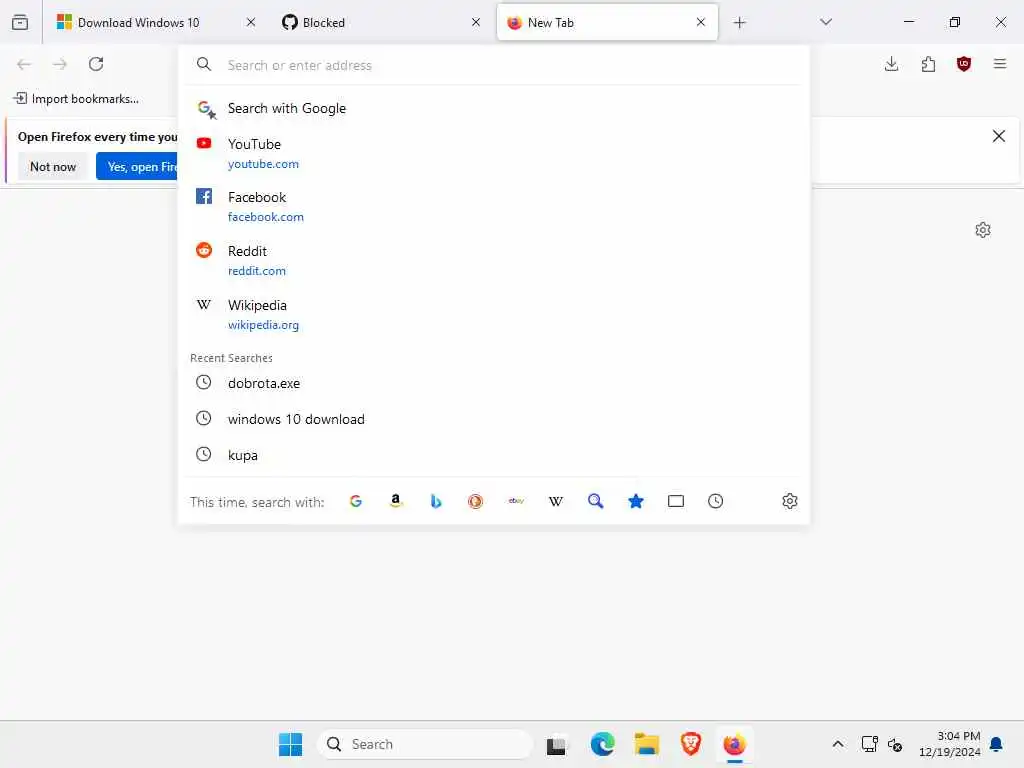
Task: Search this time with eBay icon
Action: pos(516,501)
